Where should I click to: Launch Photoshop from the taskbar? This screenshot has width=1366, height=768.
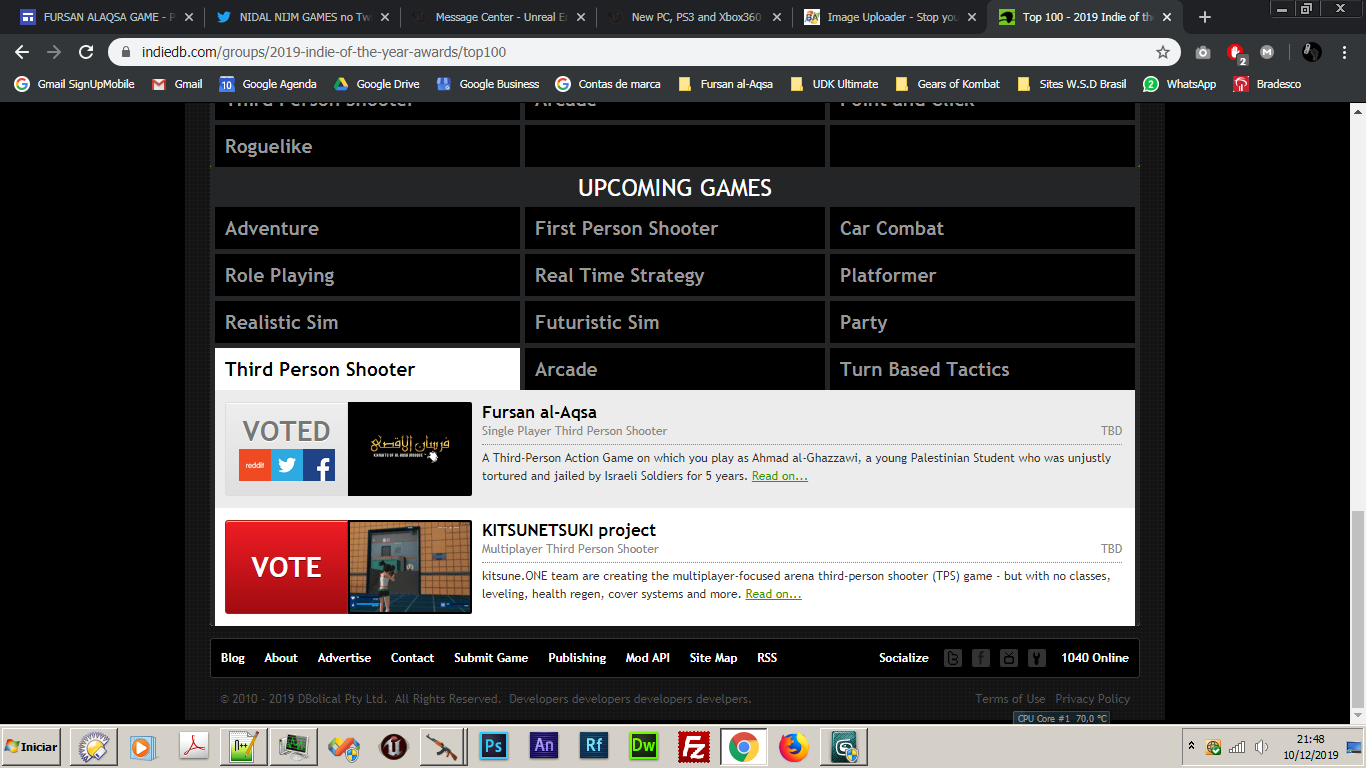[492, 746]
